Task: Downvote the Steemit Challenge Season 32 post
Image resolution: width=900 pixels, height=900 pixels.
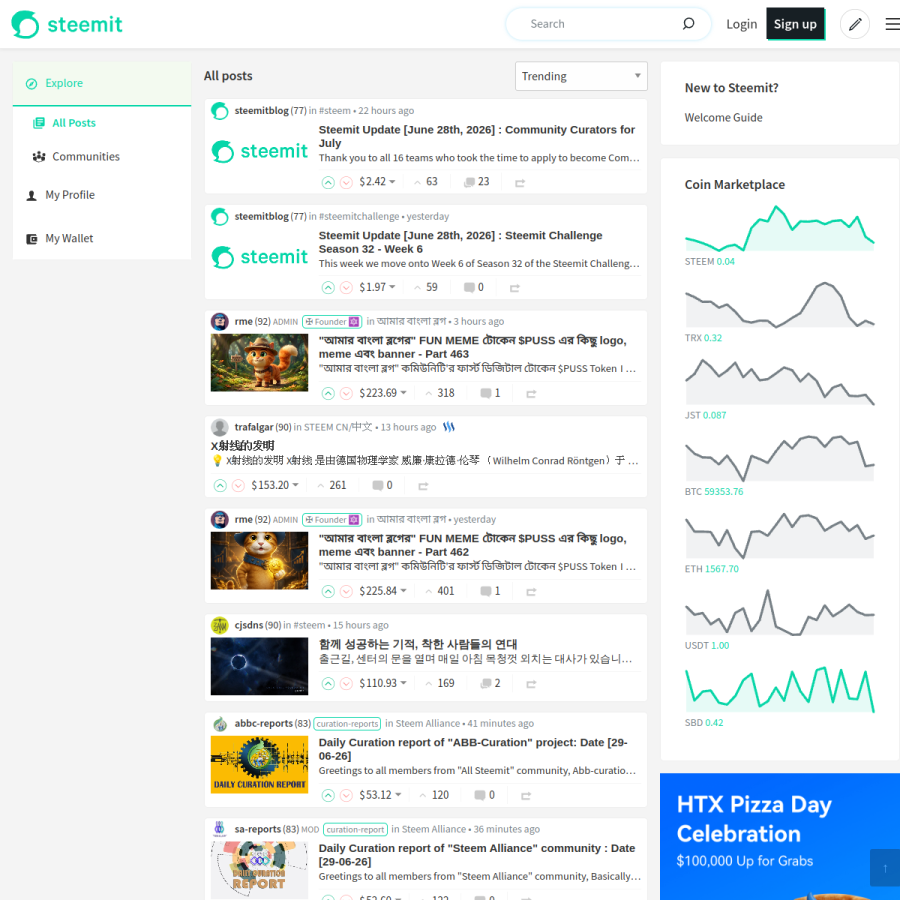Action: (x=346, y=288)
